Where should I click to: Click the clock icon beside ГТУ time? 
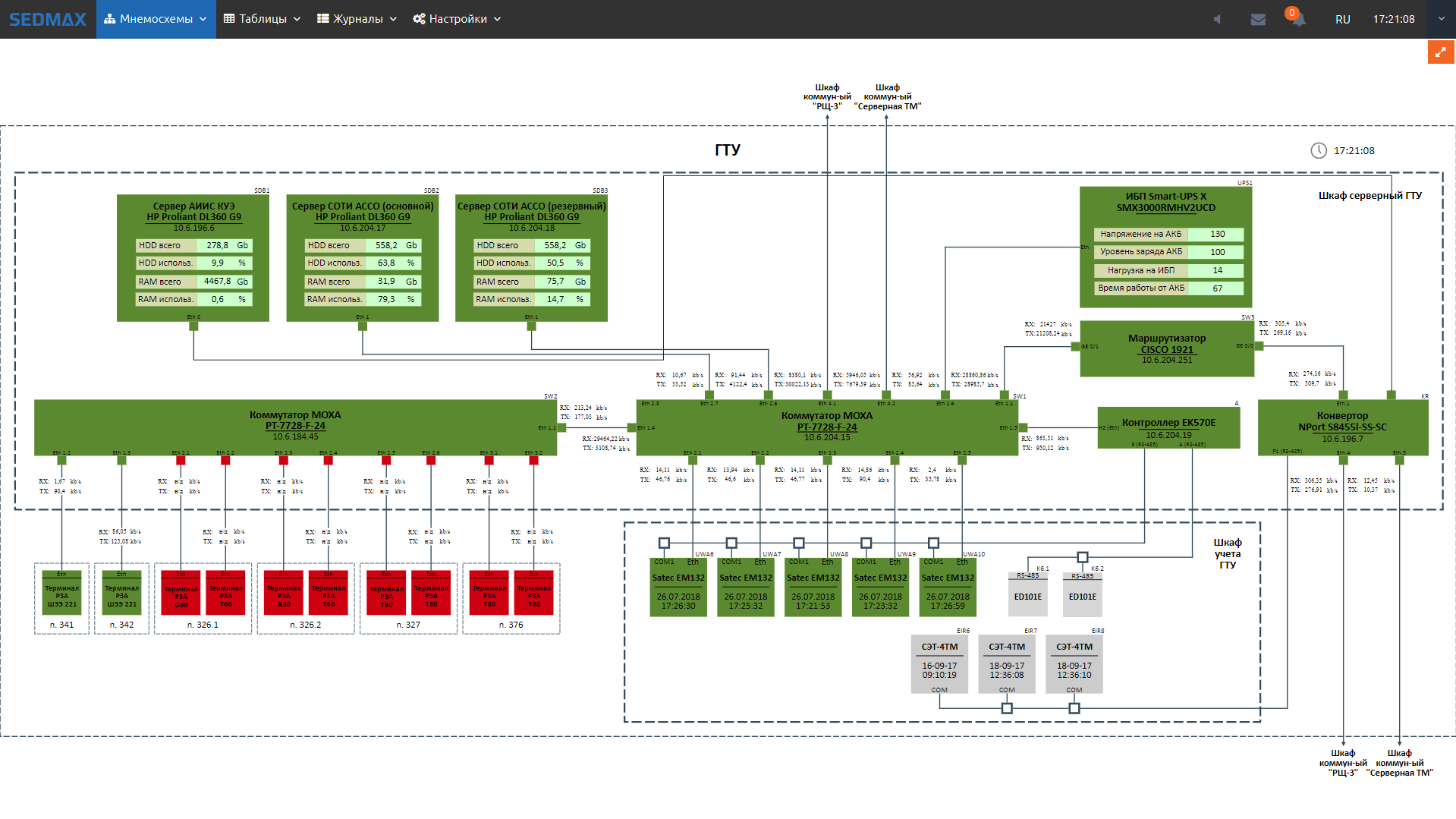[1319, 150]
